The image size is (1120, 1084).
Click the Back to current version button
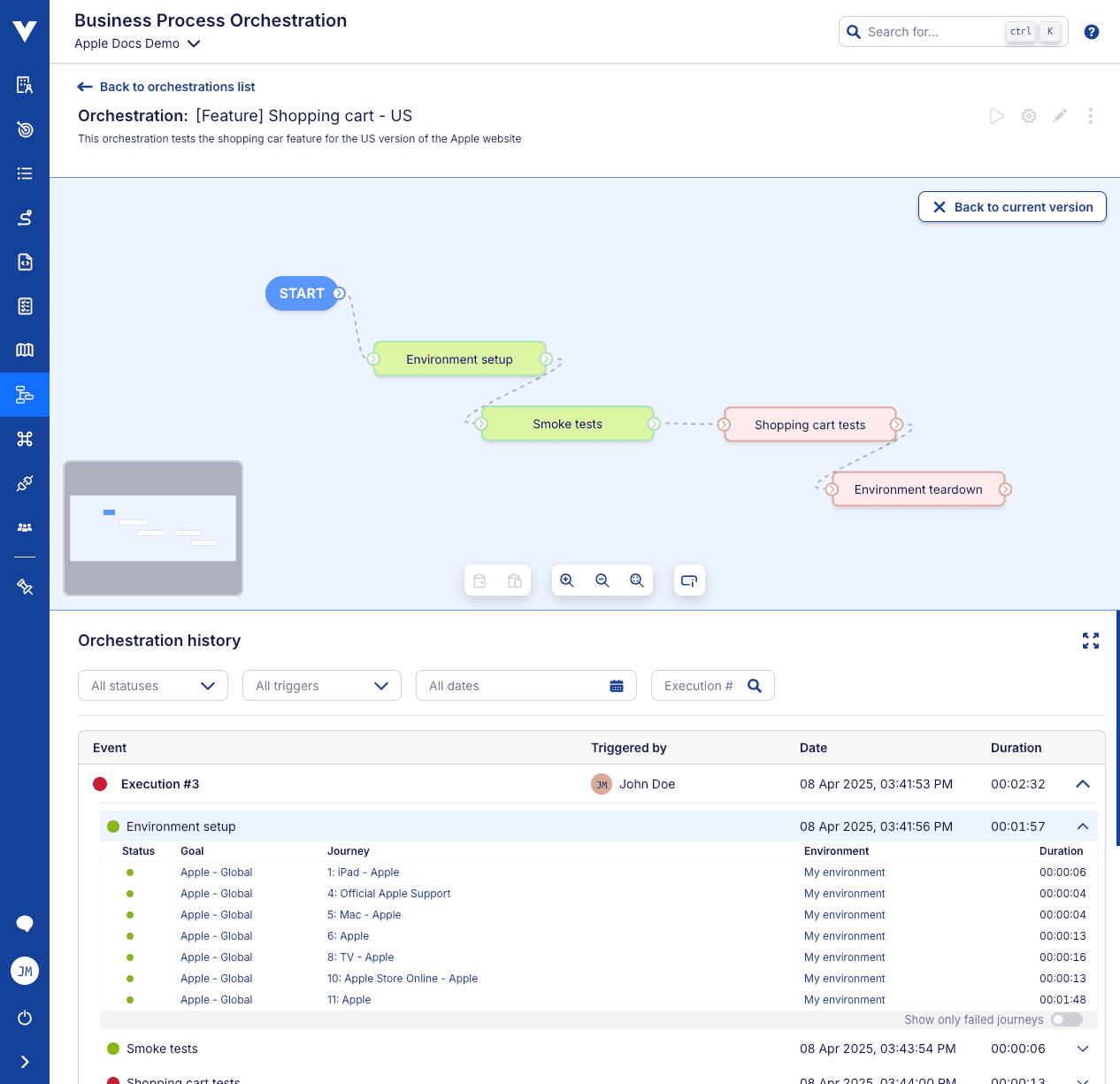point(1012,206)
